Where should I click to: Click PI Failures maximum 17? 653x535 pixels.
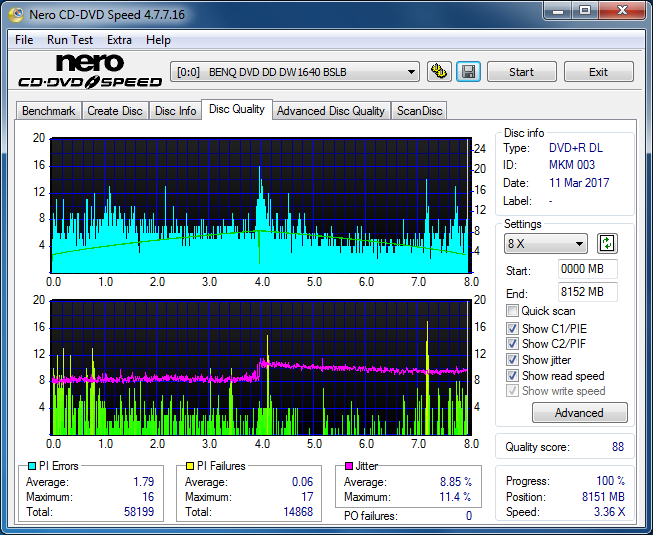(x=307, y=497)
